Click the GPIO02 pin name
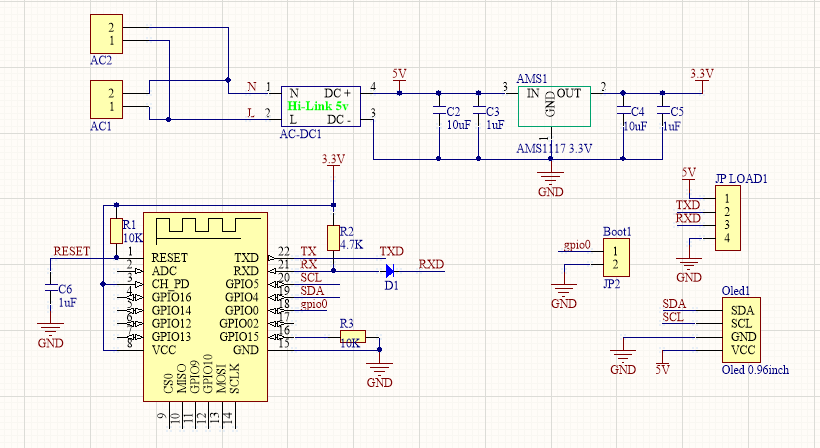This screenshot has height=448, width=820. tap(238, 324)
